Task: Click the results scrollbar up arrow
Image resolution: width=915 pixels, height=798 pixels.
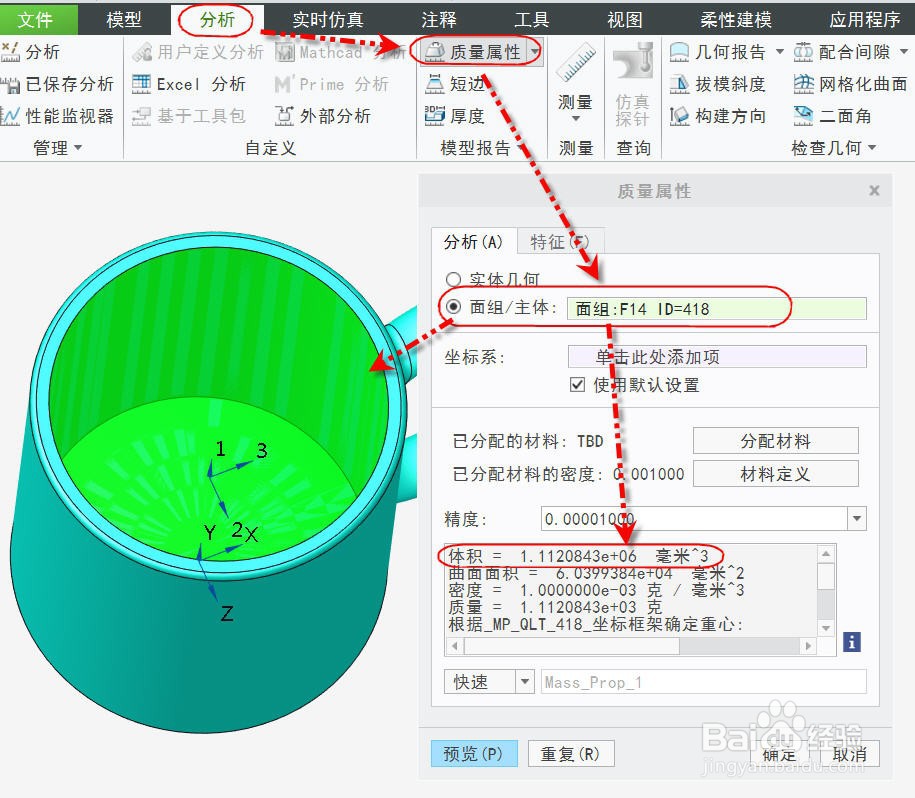Action: coord(826,554)
